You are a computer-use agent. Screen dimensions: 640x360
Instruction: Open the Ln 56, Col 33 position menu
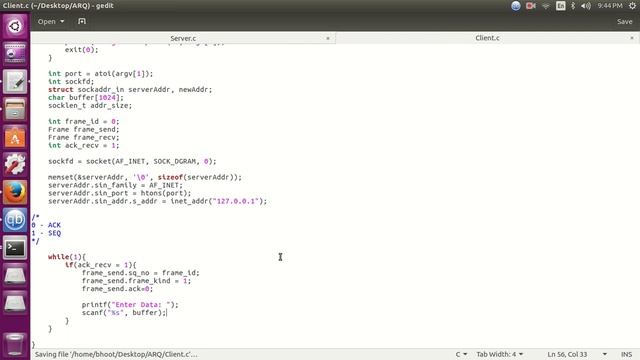(576, 354)
